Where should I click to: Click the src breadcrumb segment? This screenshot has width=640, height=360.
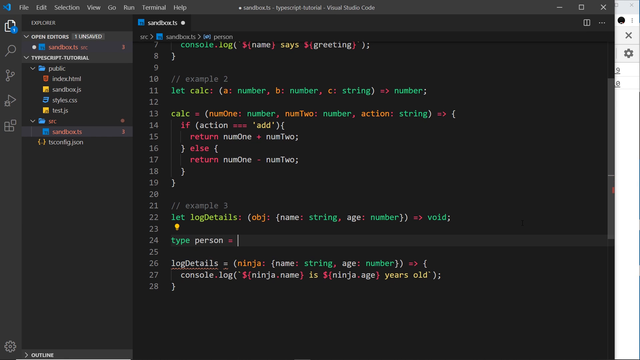(144, 37)
